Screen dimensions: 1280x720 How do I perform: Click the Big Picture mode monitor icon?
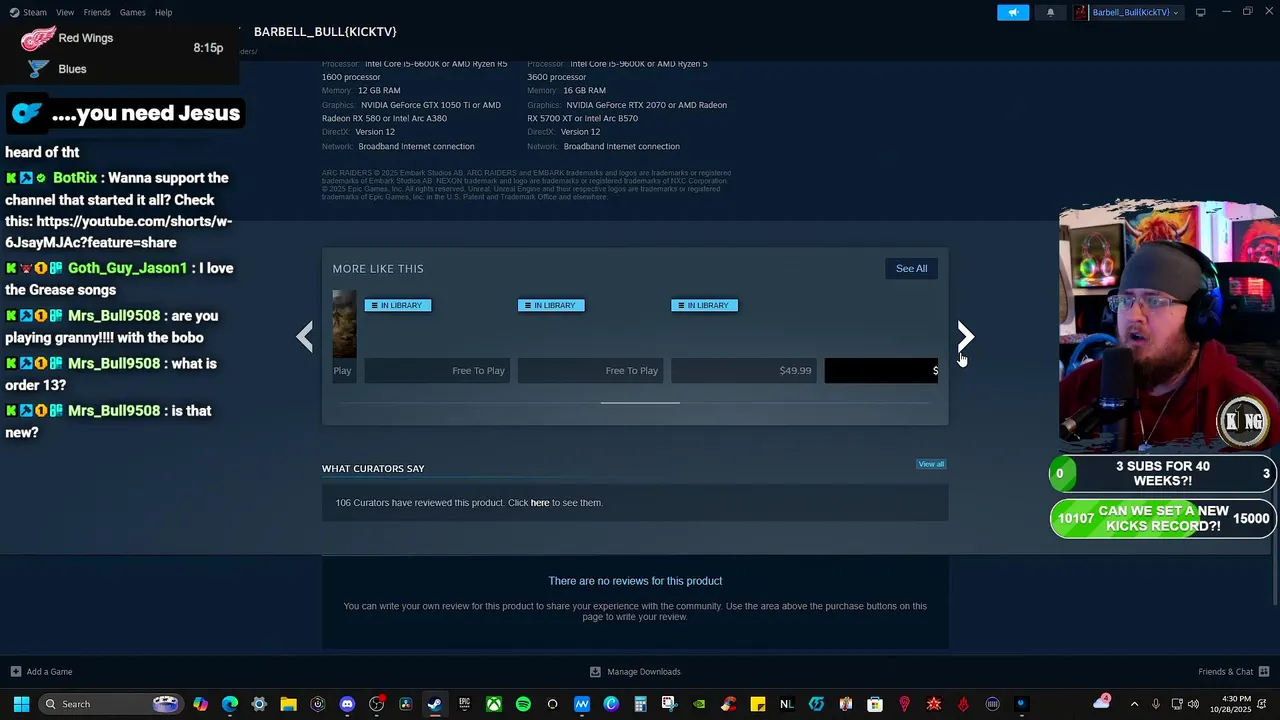coord(1200,12)
